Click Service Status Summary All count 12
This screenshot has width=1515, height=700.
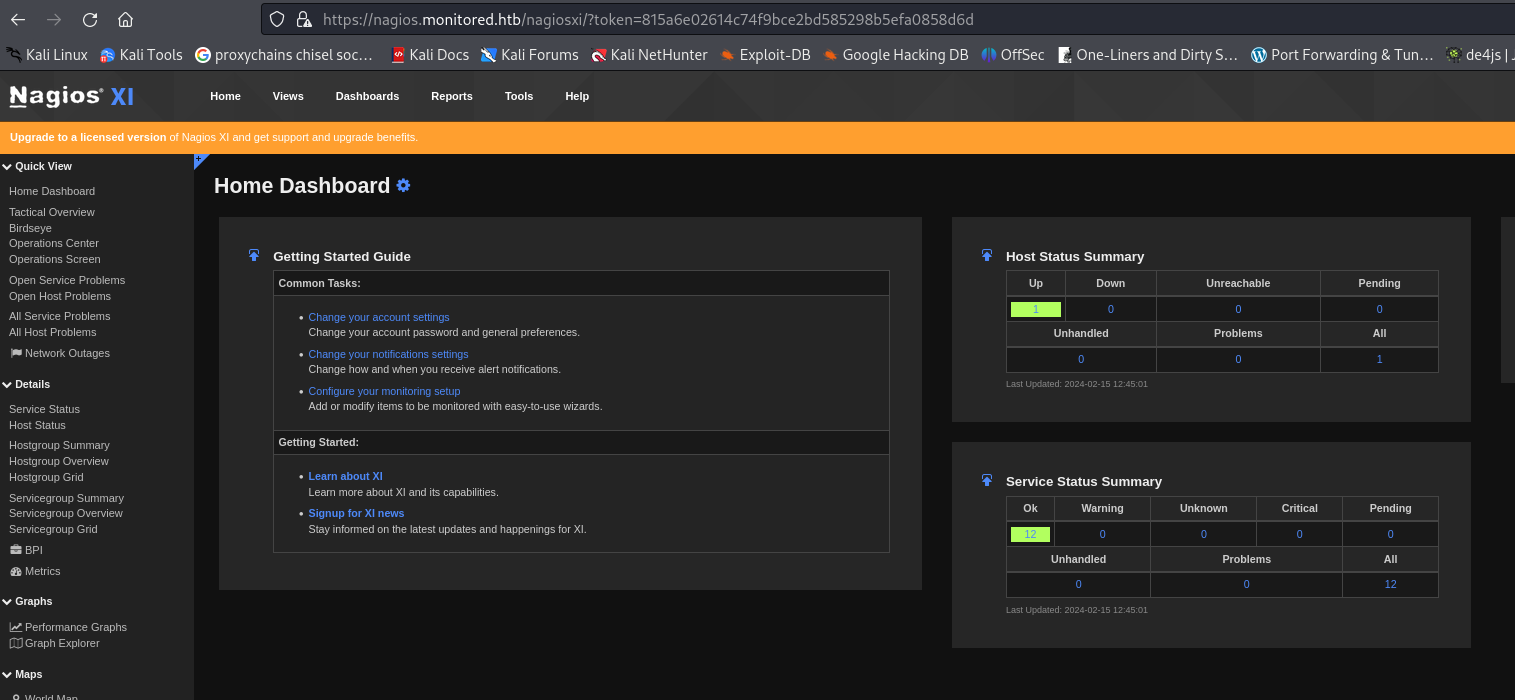[1390, 584]
